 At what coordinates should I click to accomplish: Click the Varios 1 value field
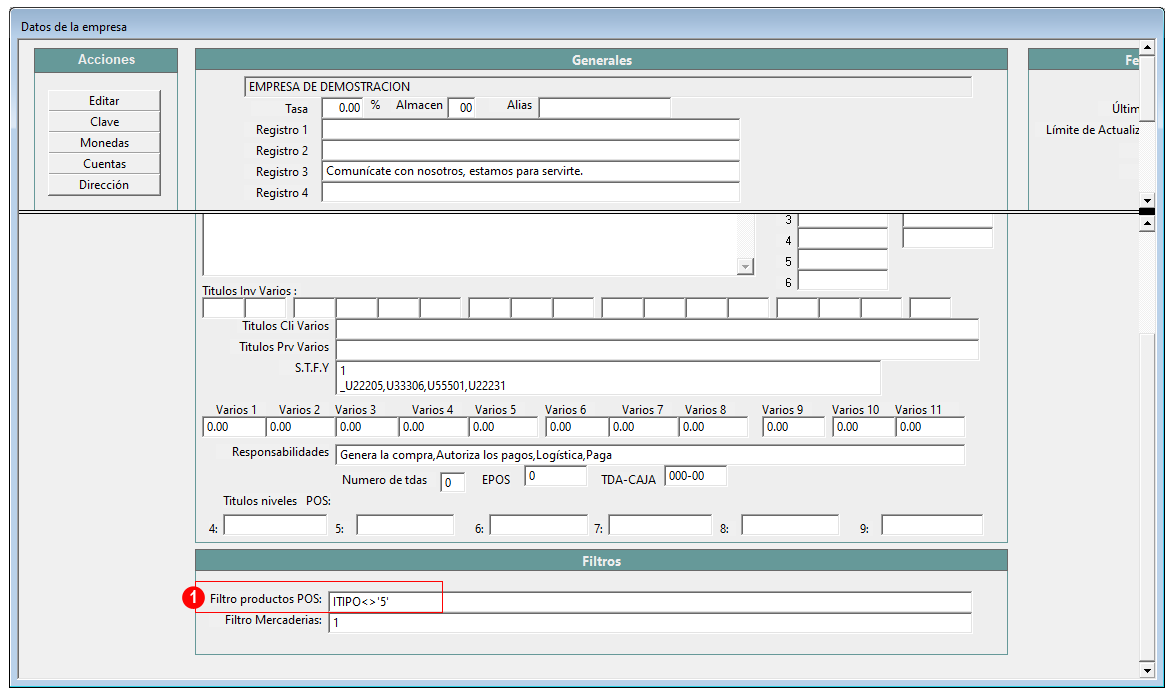[233, 427]
